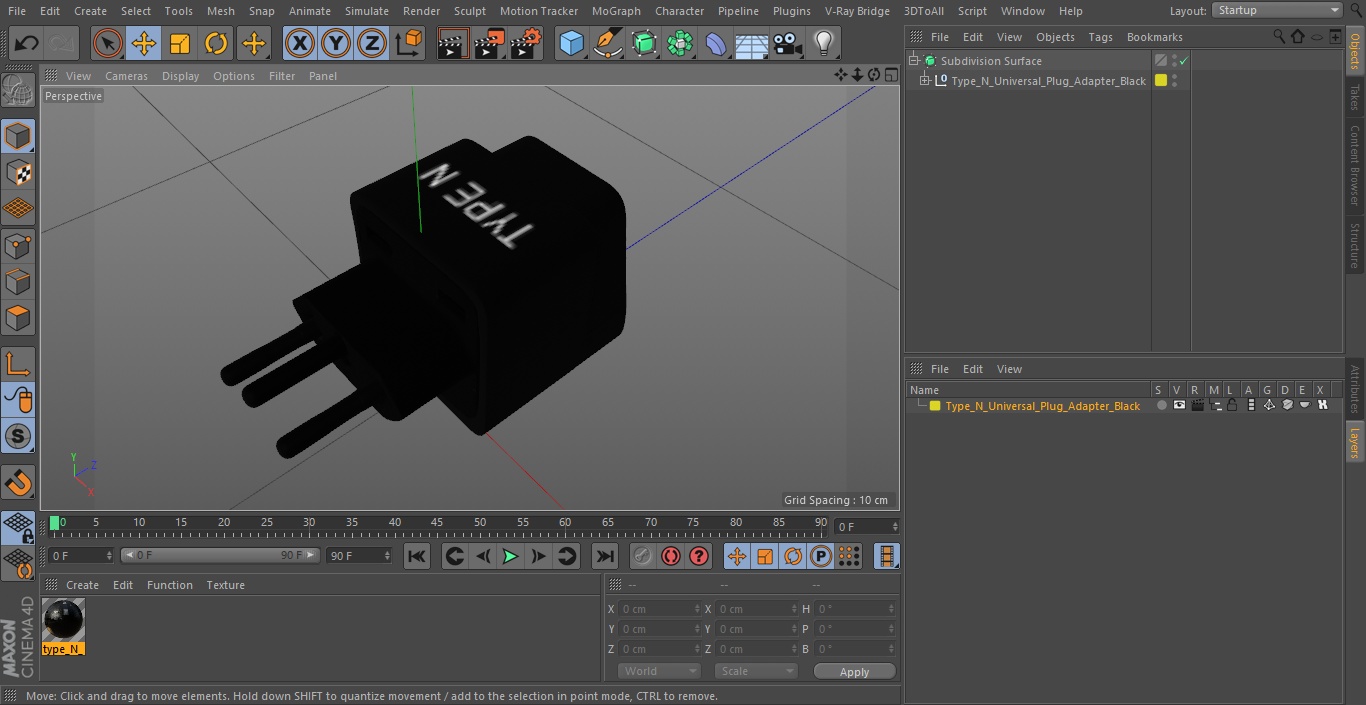The height and width of the screenshot is (705, 1366).
Task: Open the Scale mode dropdown
Action: point(756,671)
